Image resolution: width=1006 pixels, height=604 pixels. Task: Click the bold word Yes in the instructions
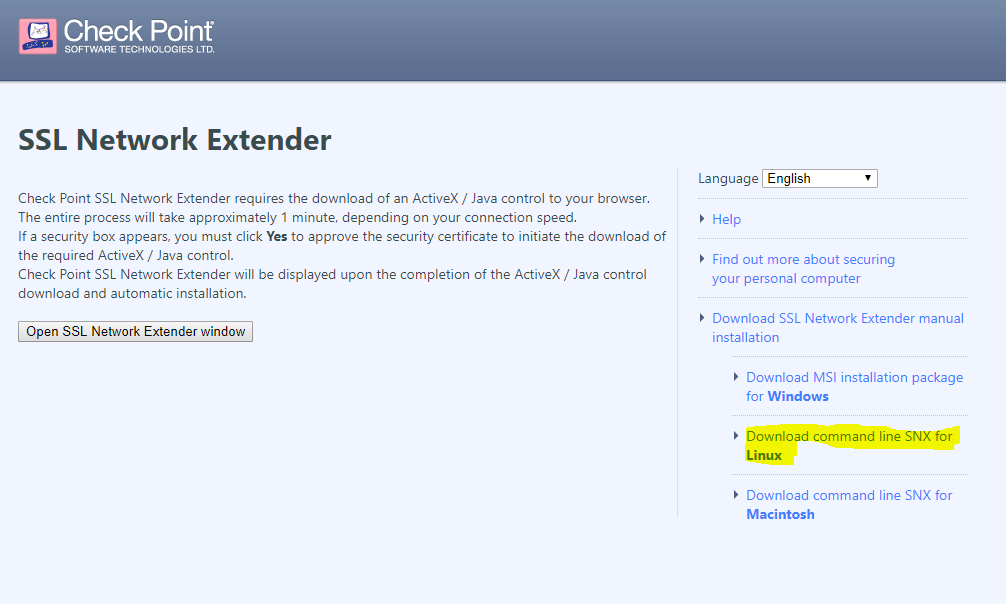pyautogui.click(x=277, y=236)
